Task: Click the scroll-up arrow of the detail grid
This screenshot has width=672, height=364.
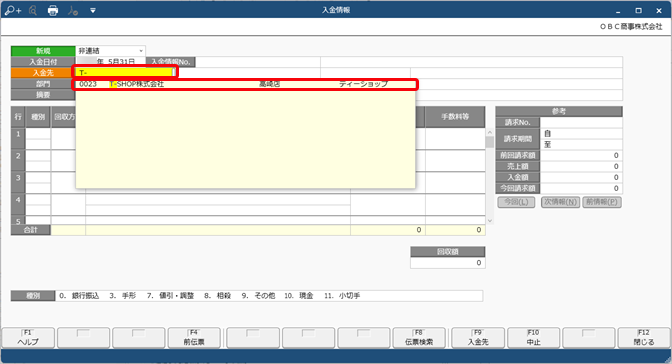Action: (490, 132)
